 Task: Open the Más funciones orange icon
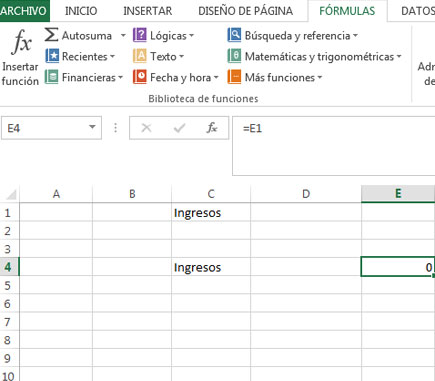[234, 77]
